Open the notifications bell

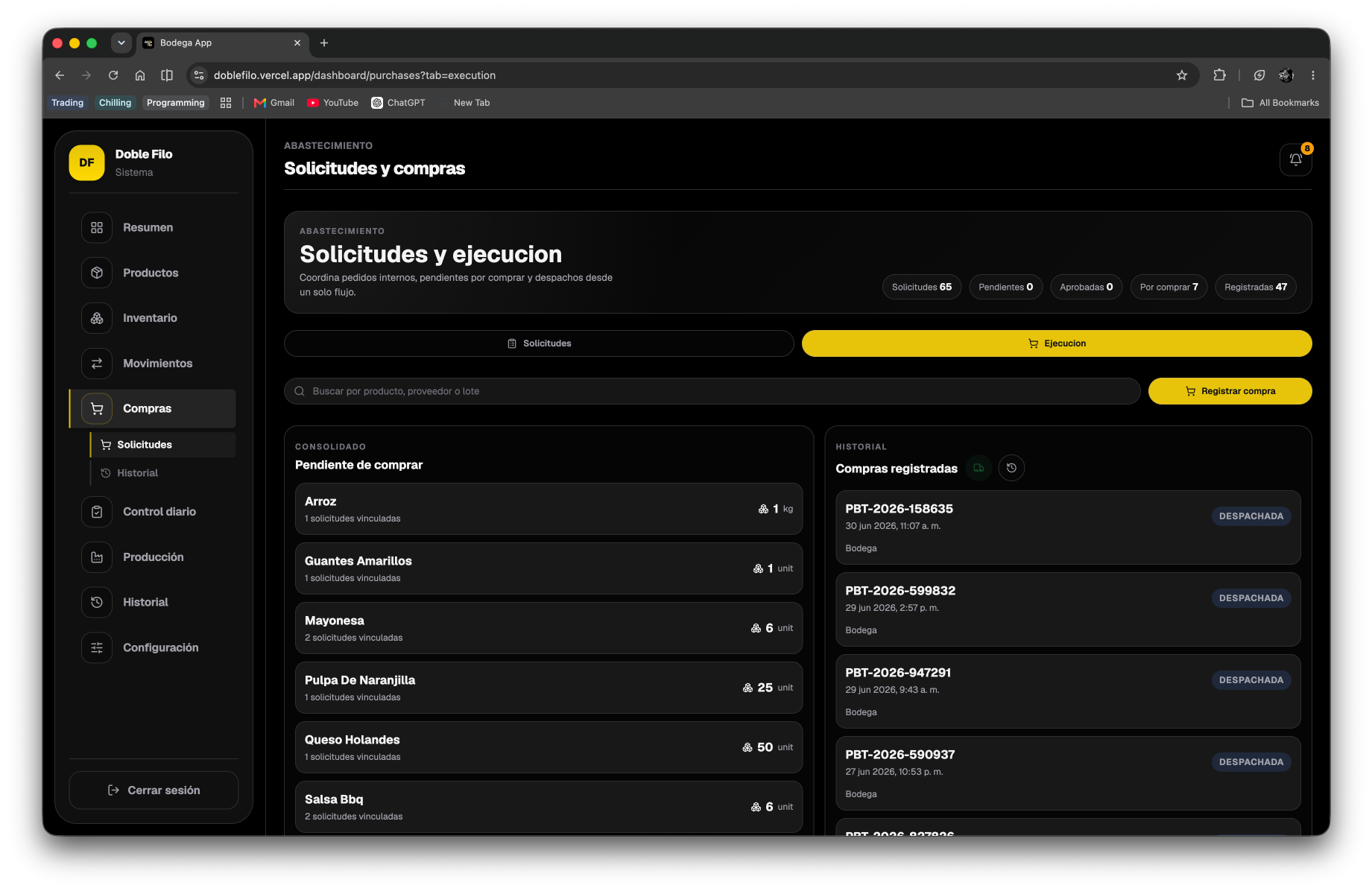pyautogui.click(x=1295, y=159)
